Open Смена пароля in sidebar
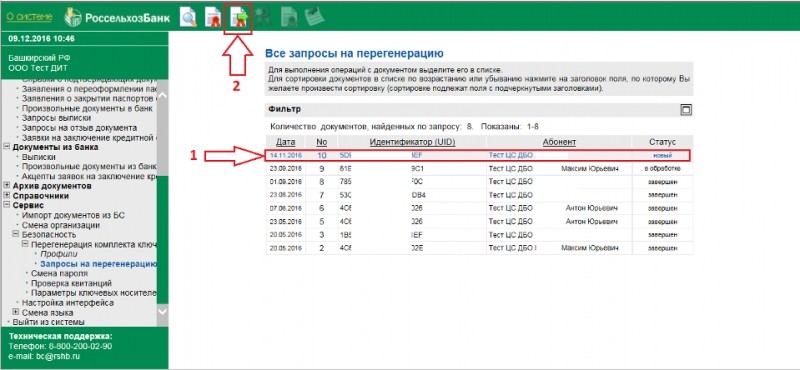 (x=59, y=274)
